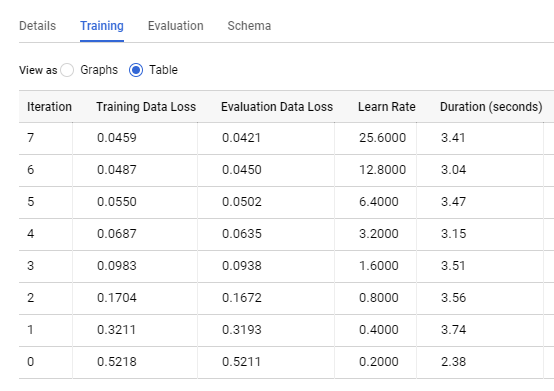Click the Iteration column header
The image size is (554, 391).
tap(49, 107)
